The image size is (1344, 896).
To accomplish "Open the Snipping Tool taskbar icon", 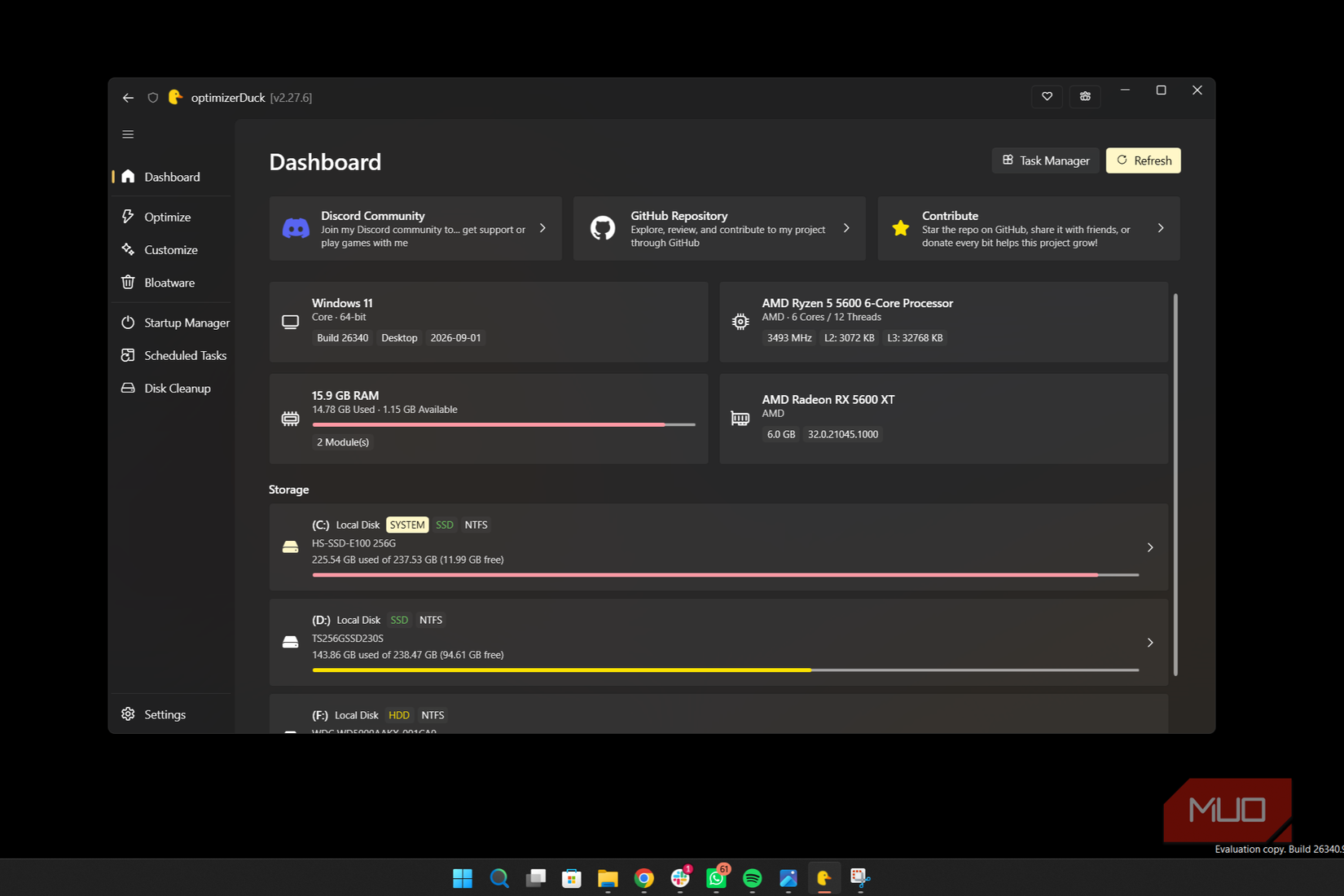I will 860,878.
